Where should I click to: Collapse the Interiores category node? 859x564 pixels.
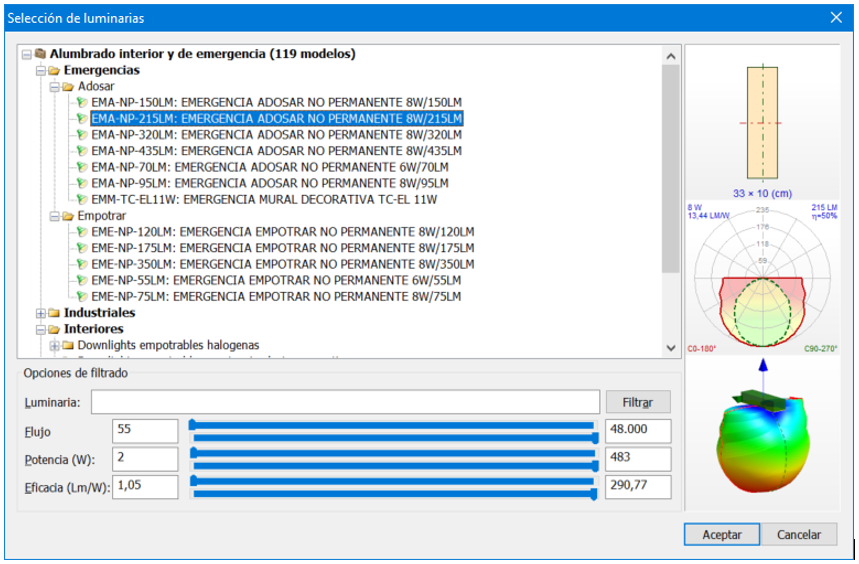40,329
